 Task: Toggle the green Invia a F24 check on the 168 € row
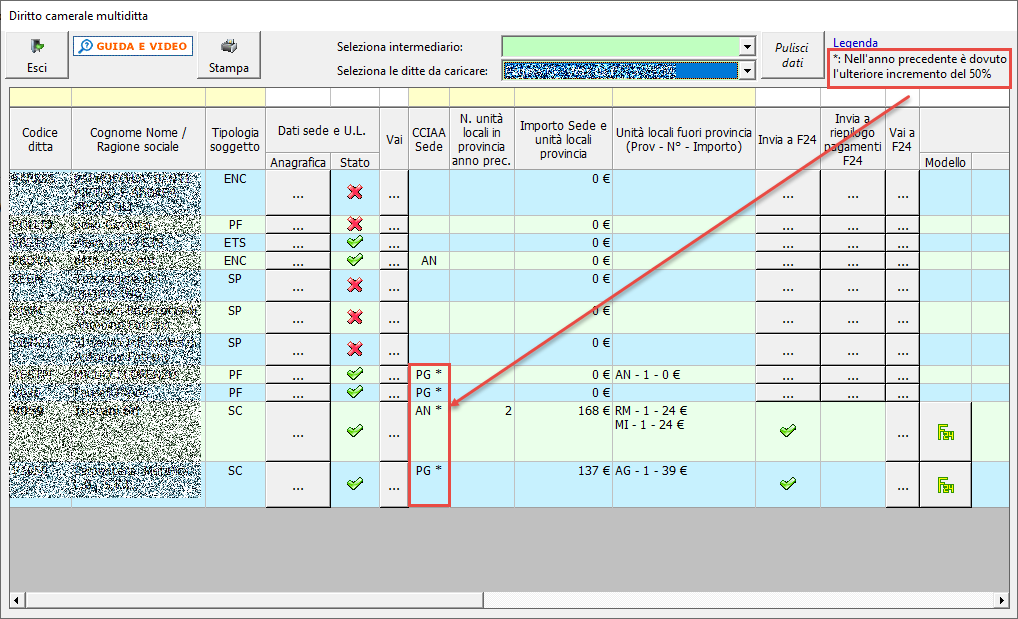point(789,430)
